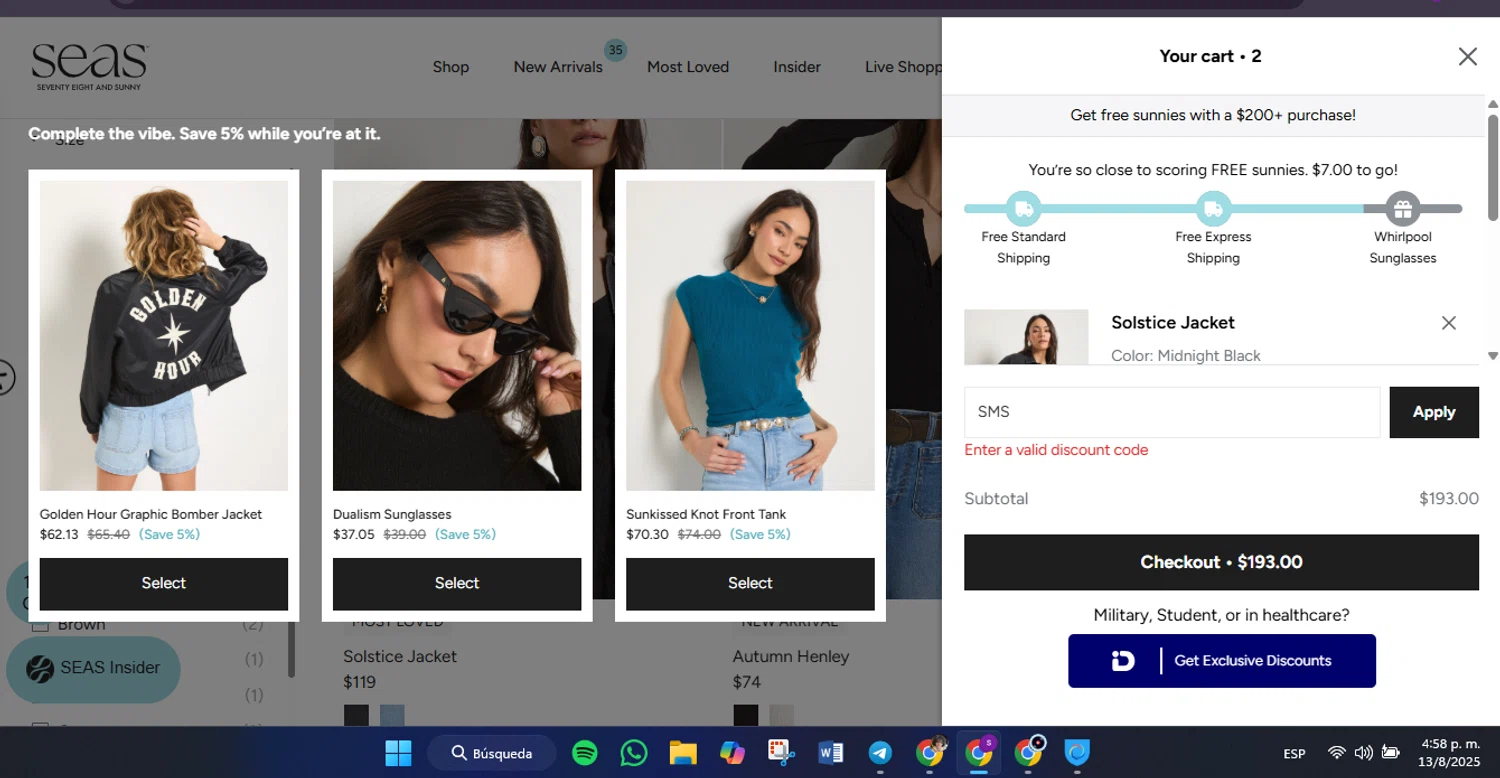Click the cart scroll-down arrow
Screen dimensions: 1500x778
tap(1493, 355)
